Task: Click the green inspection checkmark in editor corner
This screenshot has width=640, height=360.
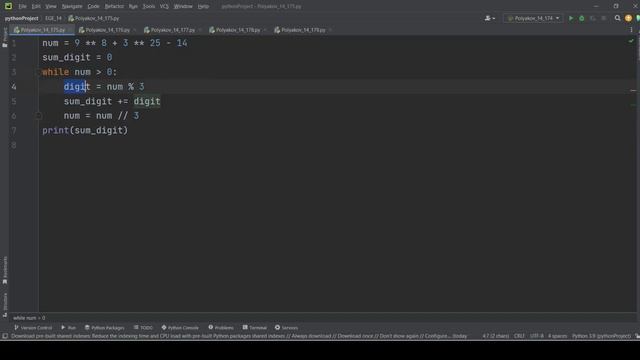Action: [631, 41]
